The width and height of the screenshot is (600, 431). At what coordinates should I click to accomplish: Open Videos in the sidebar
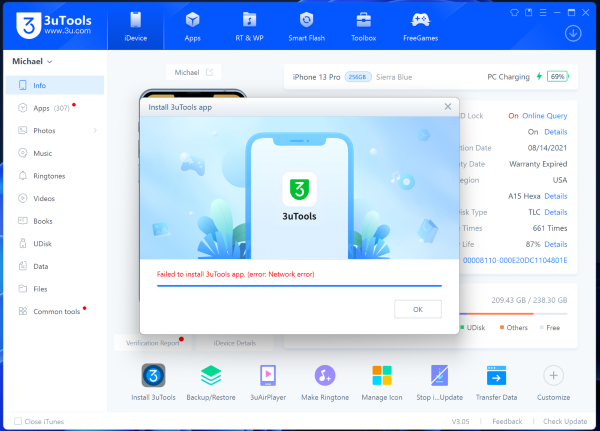[55, 198]
